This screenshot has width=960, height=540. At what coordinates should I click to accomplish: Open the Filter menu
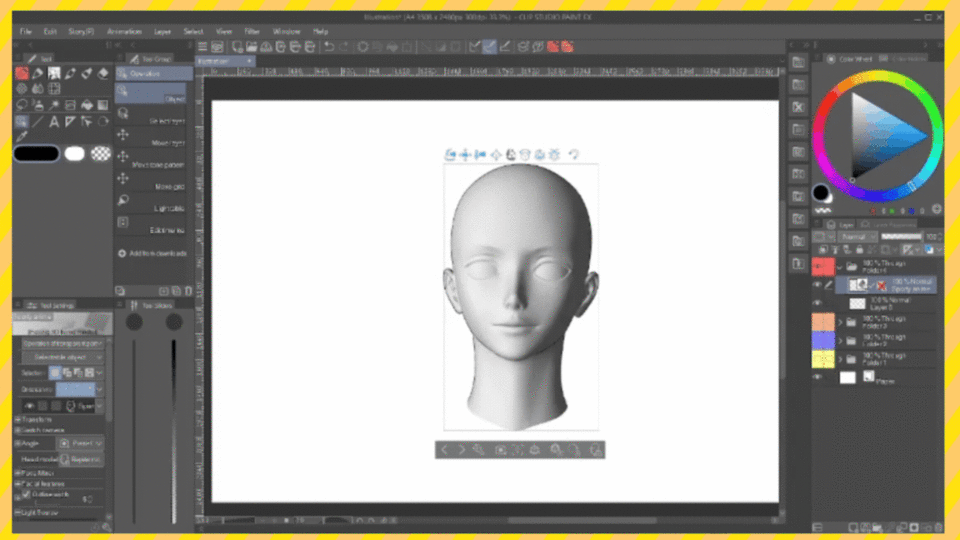point(252,31)
